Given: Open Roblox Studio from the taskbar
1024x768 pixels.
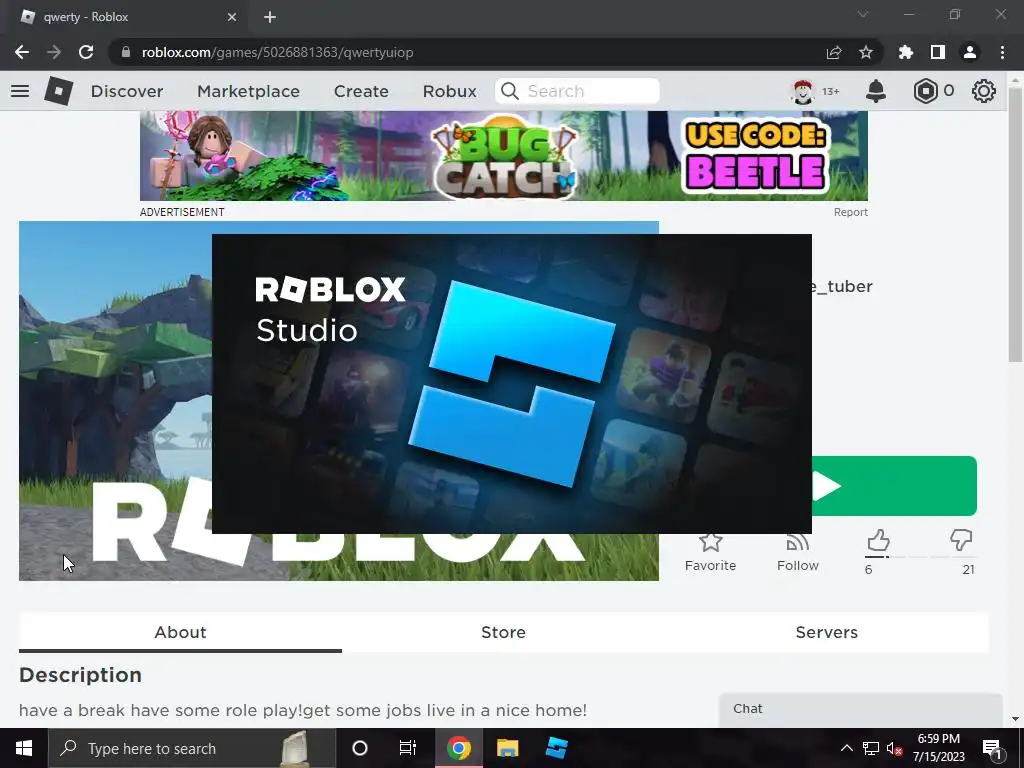Looking at the screenshot, I should (556, 748).
